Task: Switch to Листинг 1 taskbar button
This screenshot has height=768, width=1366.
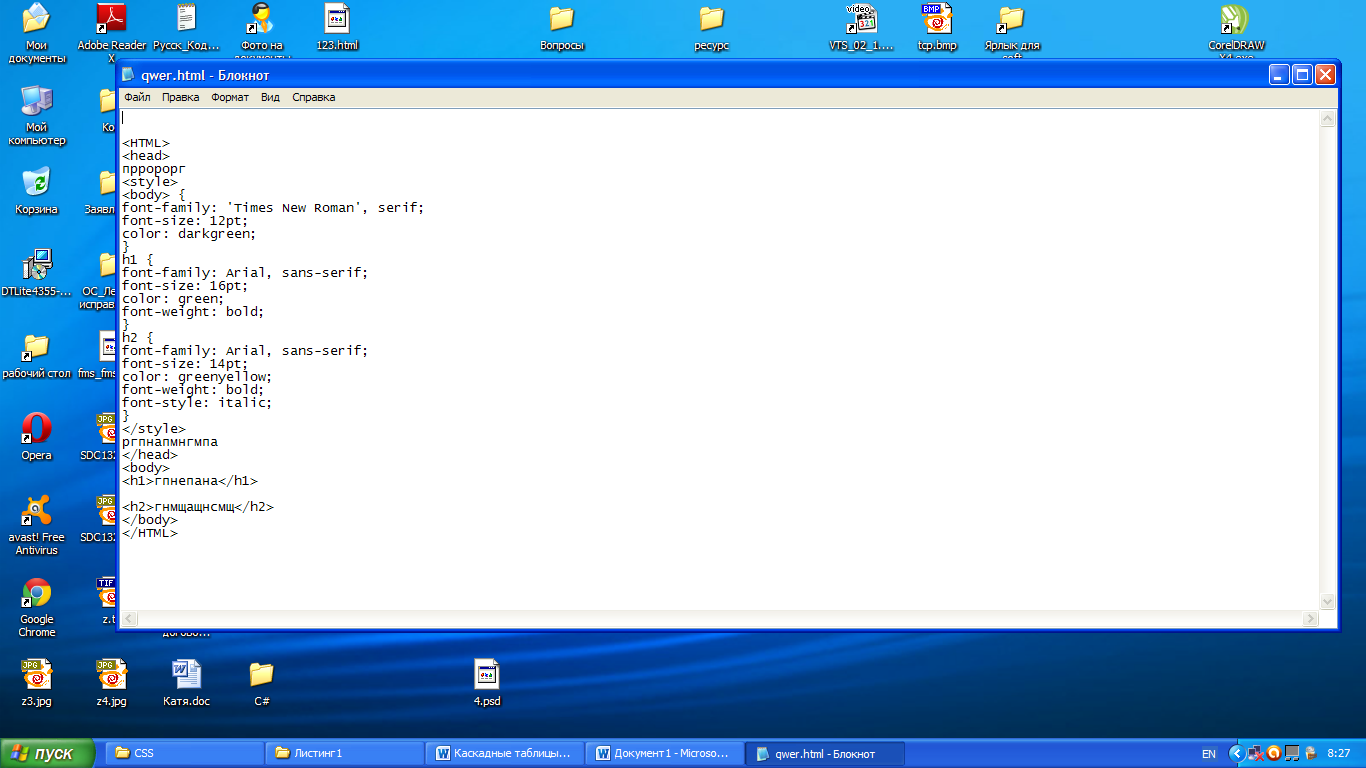Action: [x=344, y=753]
